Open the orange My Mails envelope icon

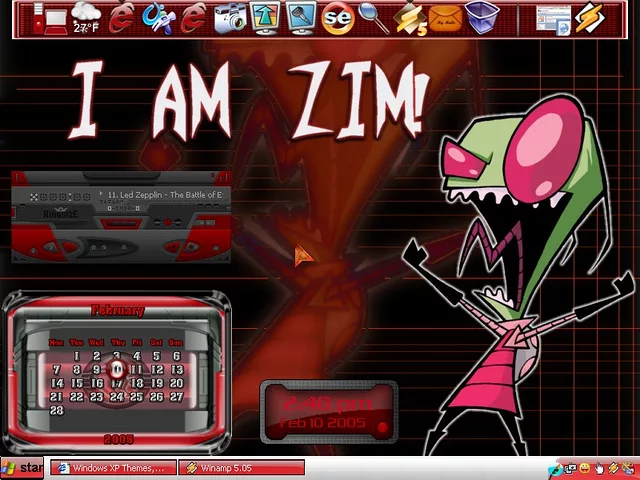pos(445,19)
